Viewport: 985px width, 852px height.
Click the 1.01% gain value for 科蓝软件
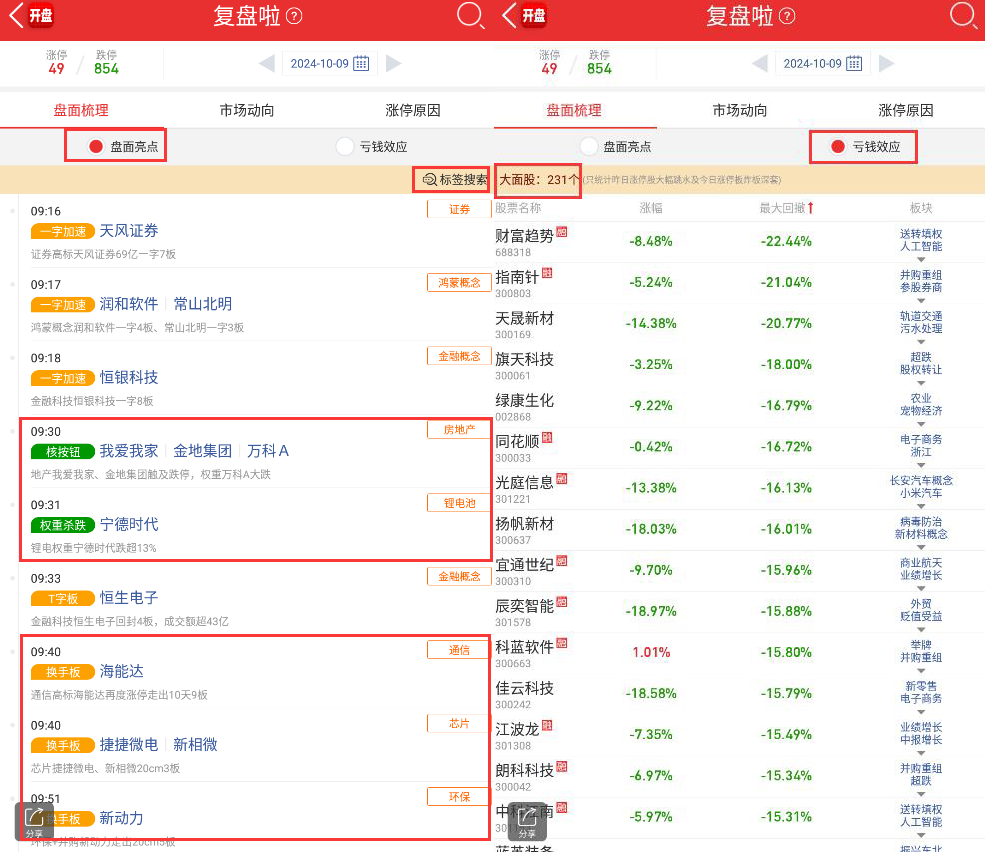651,652
